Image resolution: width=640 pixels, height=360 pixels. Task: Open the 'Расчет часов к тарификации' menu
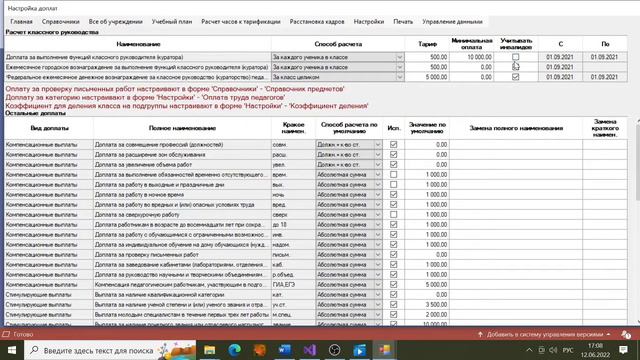pos(240,22)
